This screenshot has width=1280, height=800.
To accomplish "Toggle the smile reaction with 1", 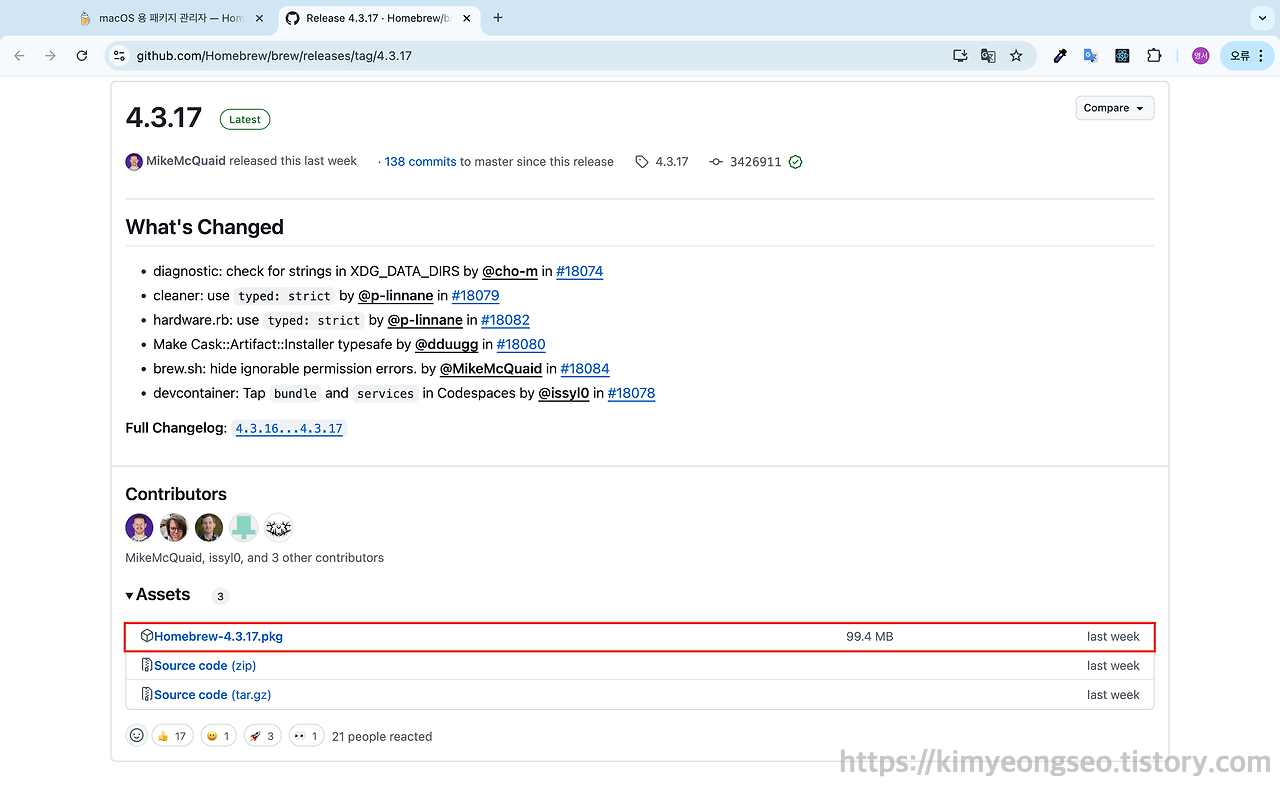I will pos(219,736).
